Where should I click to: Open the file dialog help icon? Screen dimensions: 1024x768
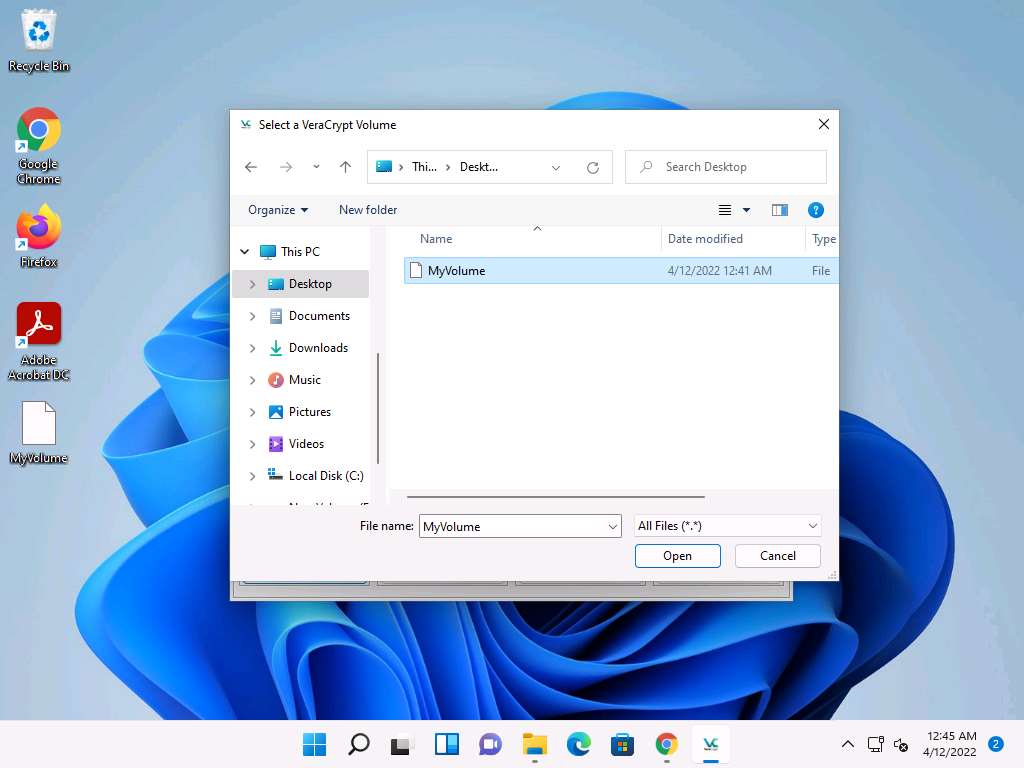tap(815, 210)
